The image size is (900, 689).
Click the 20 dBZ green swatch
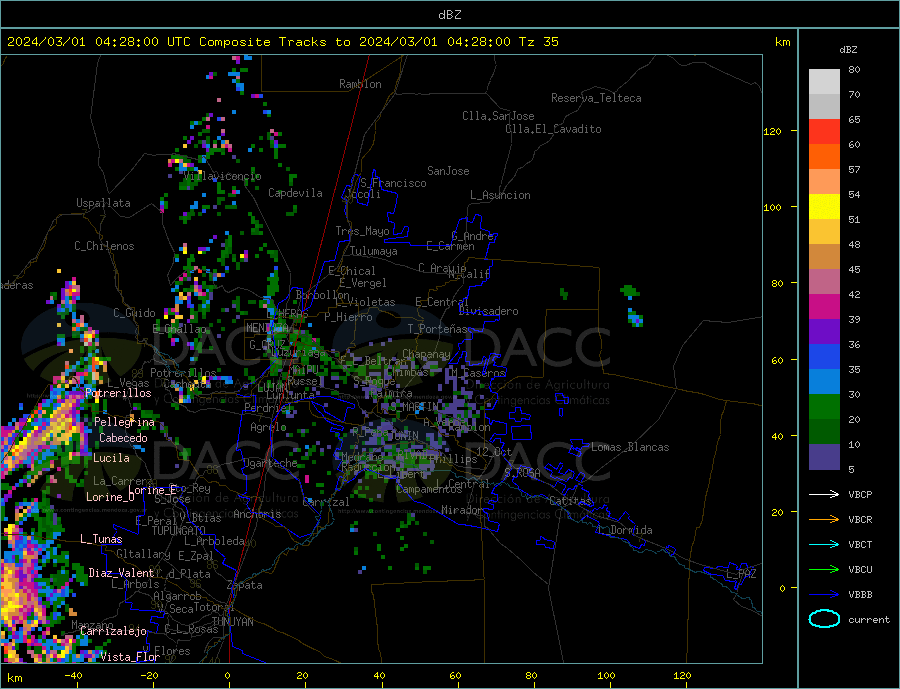(x=824, y=407)
